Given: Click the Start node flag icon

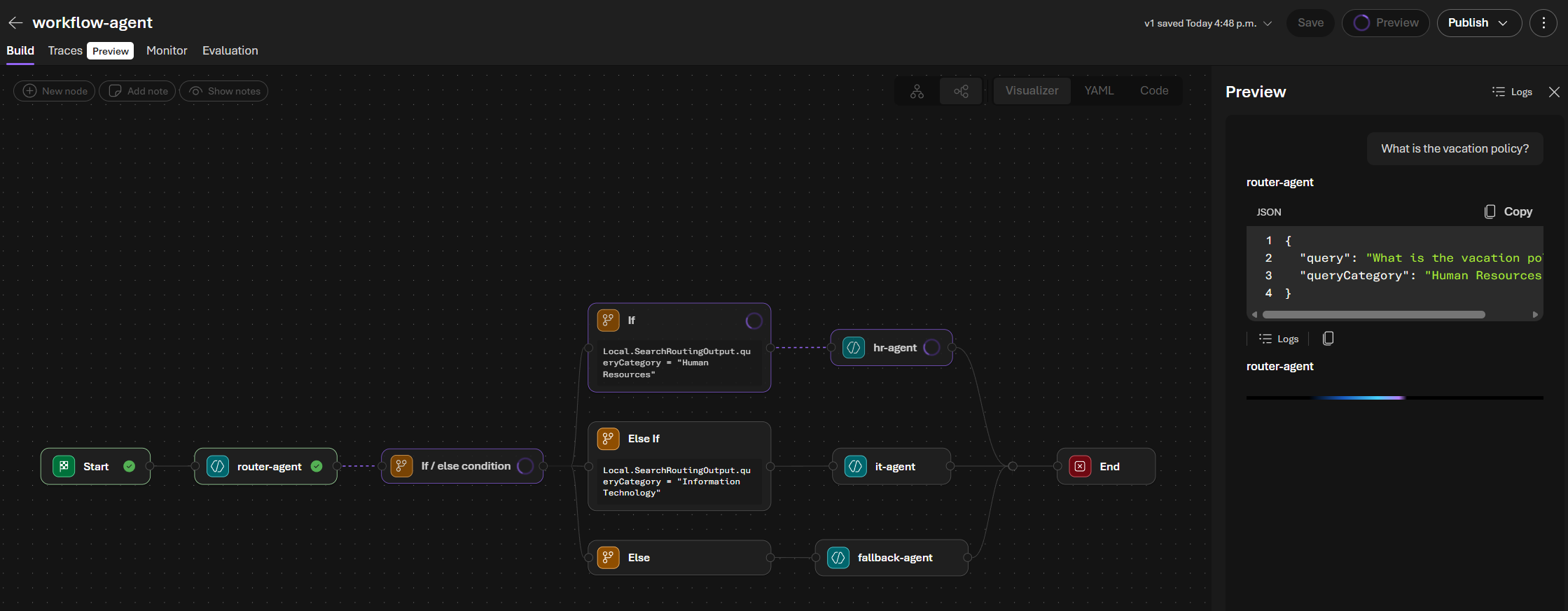Looking at the screenshot, I should coord(64,467).
